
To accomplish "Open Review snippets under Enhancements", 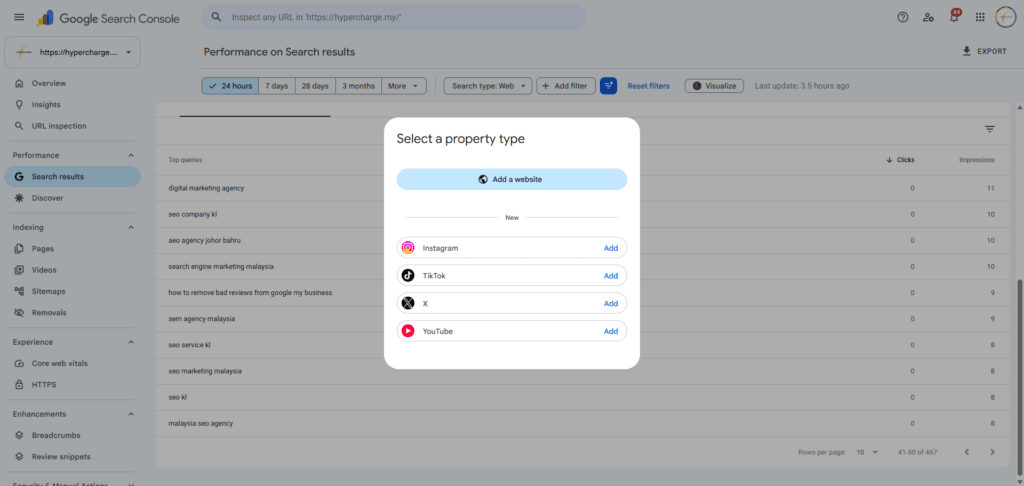I will pos(72,457).
